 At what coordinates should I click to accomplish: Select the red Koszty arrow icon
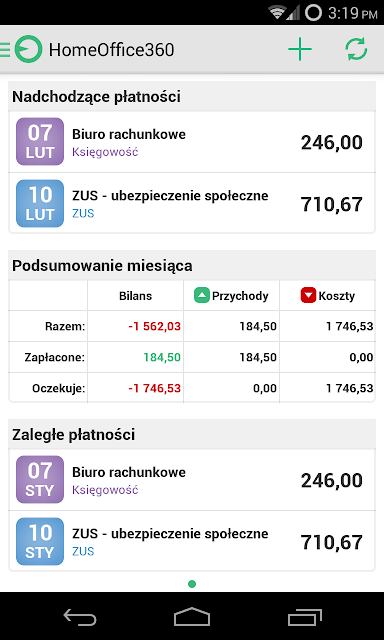[308, 296]
